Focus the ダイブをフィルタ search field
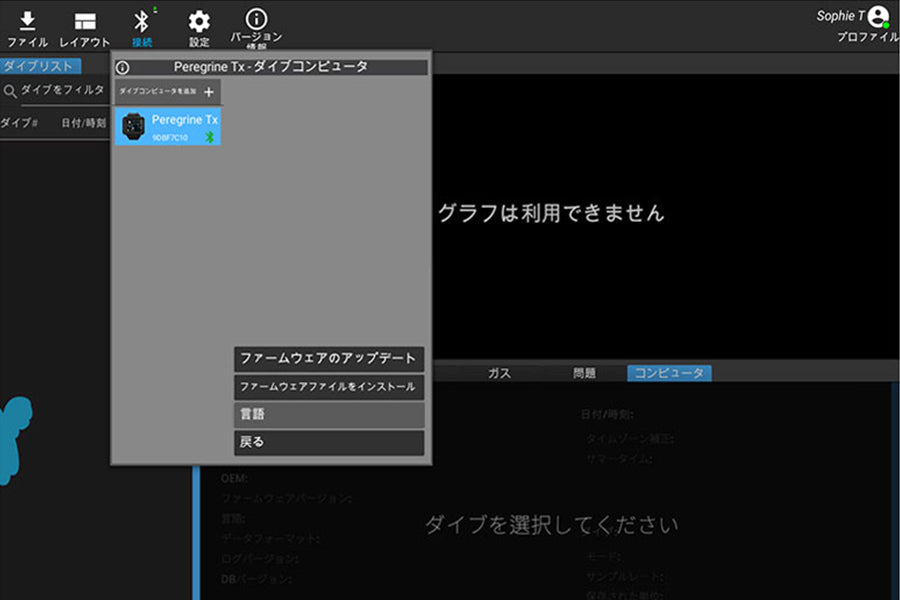This screenshot has width=900, height=600. click(x=62, y=90)
